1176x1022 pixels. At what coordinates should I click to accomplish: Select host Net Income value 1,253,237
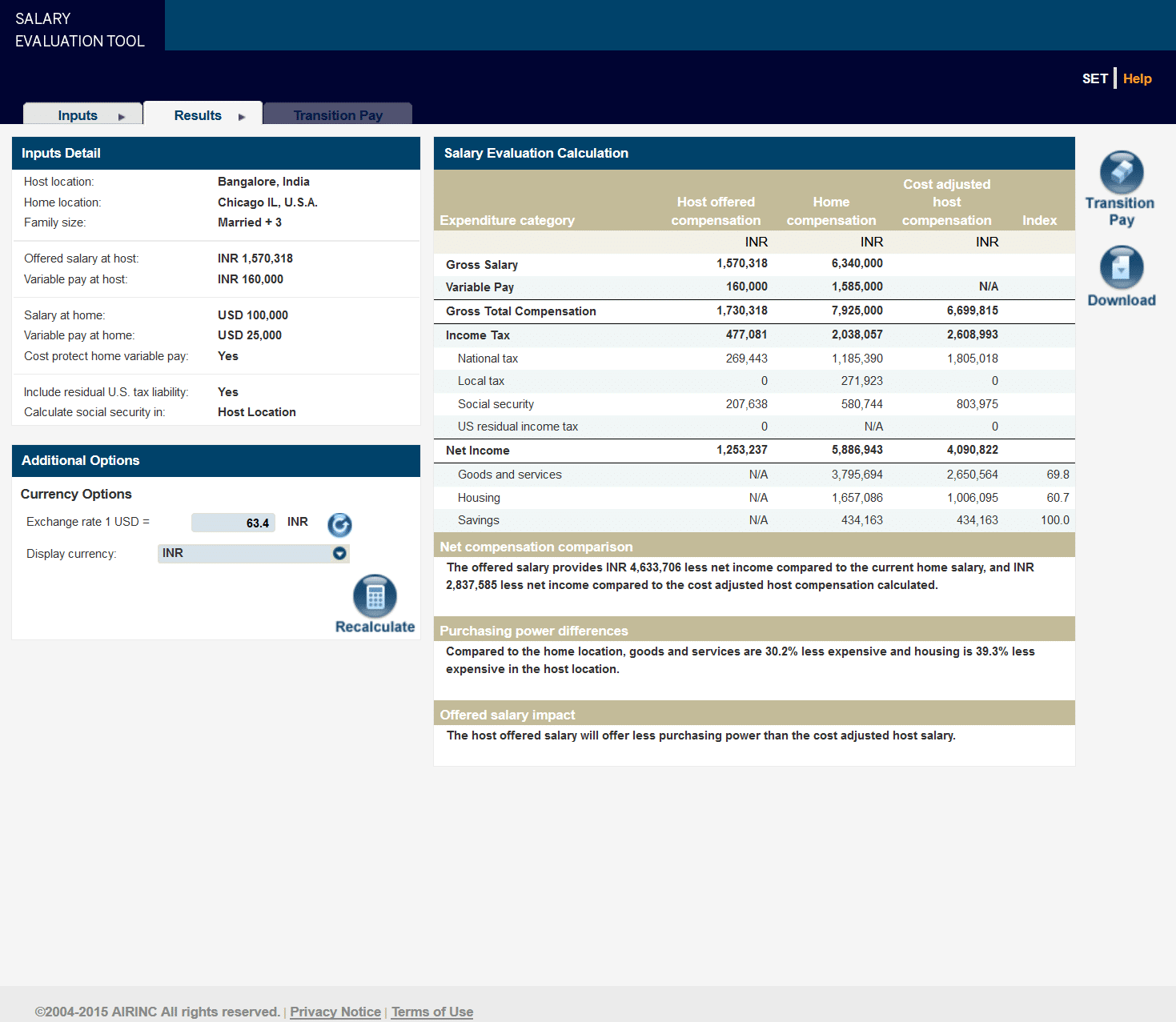pos(741,450)
